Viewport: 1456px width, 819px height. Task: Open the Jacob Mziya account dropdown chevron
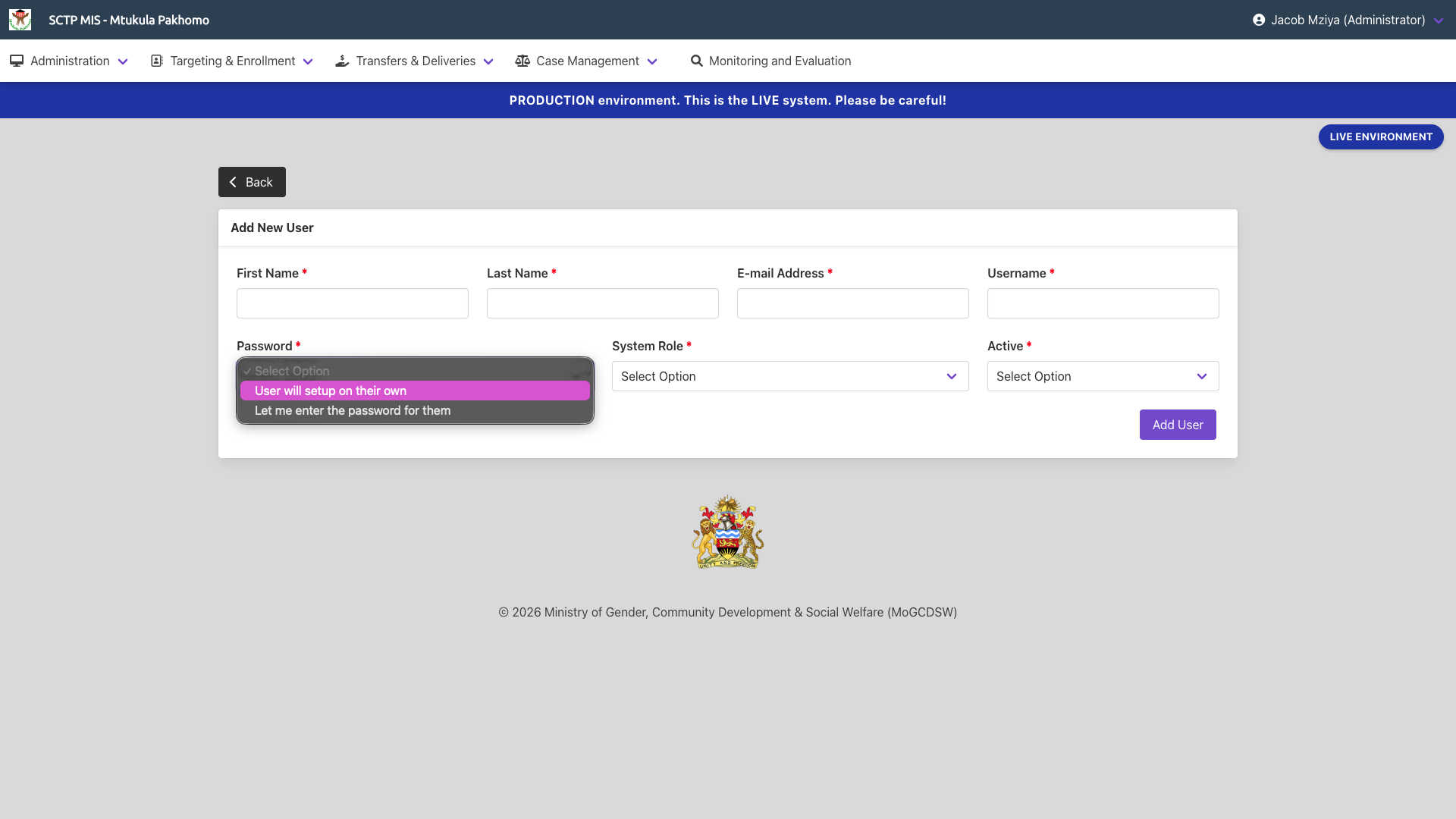(1439, 20)
